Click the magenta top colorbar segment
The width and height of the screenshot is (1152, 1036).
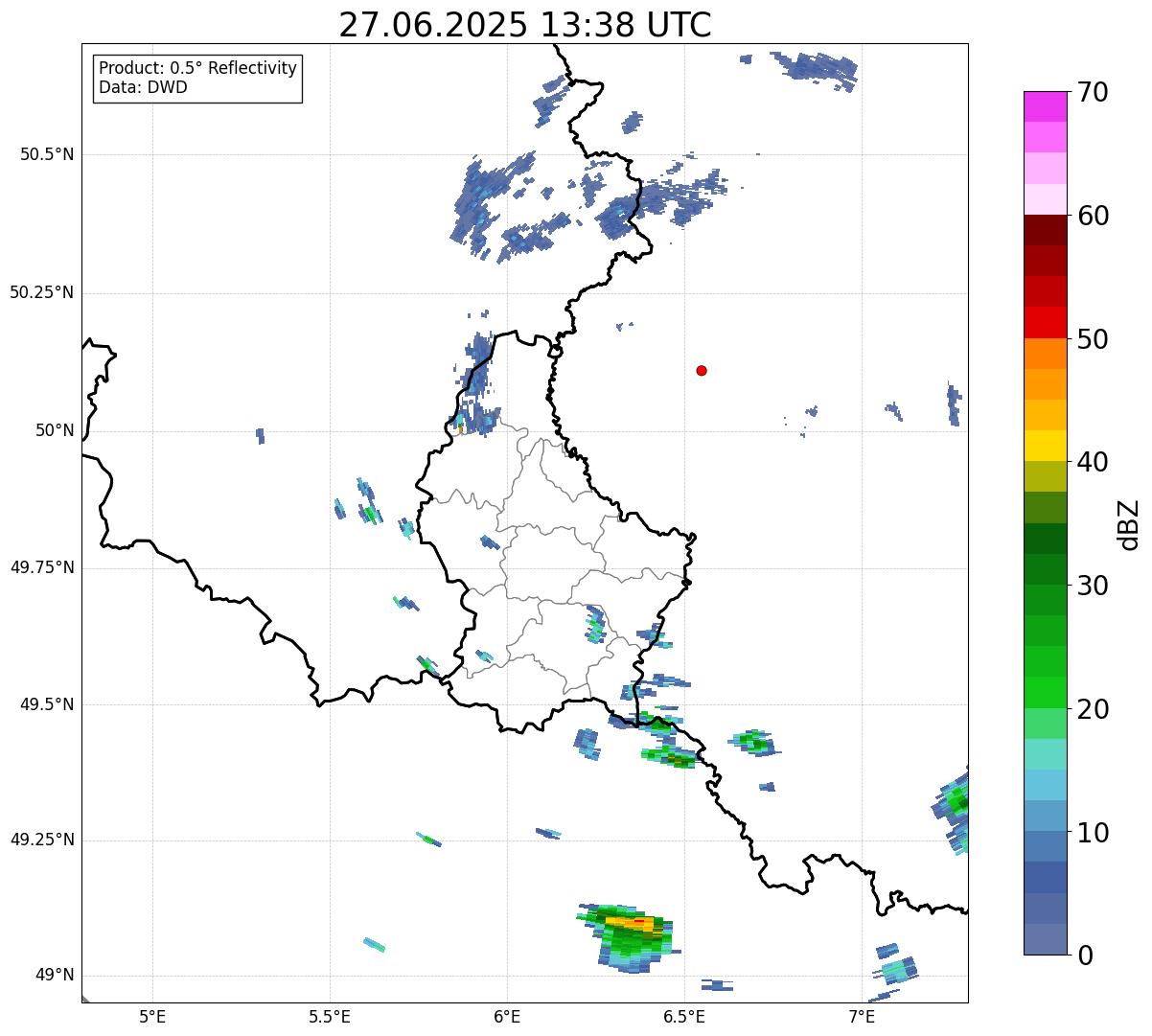tap(1045, 106)
